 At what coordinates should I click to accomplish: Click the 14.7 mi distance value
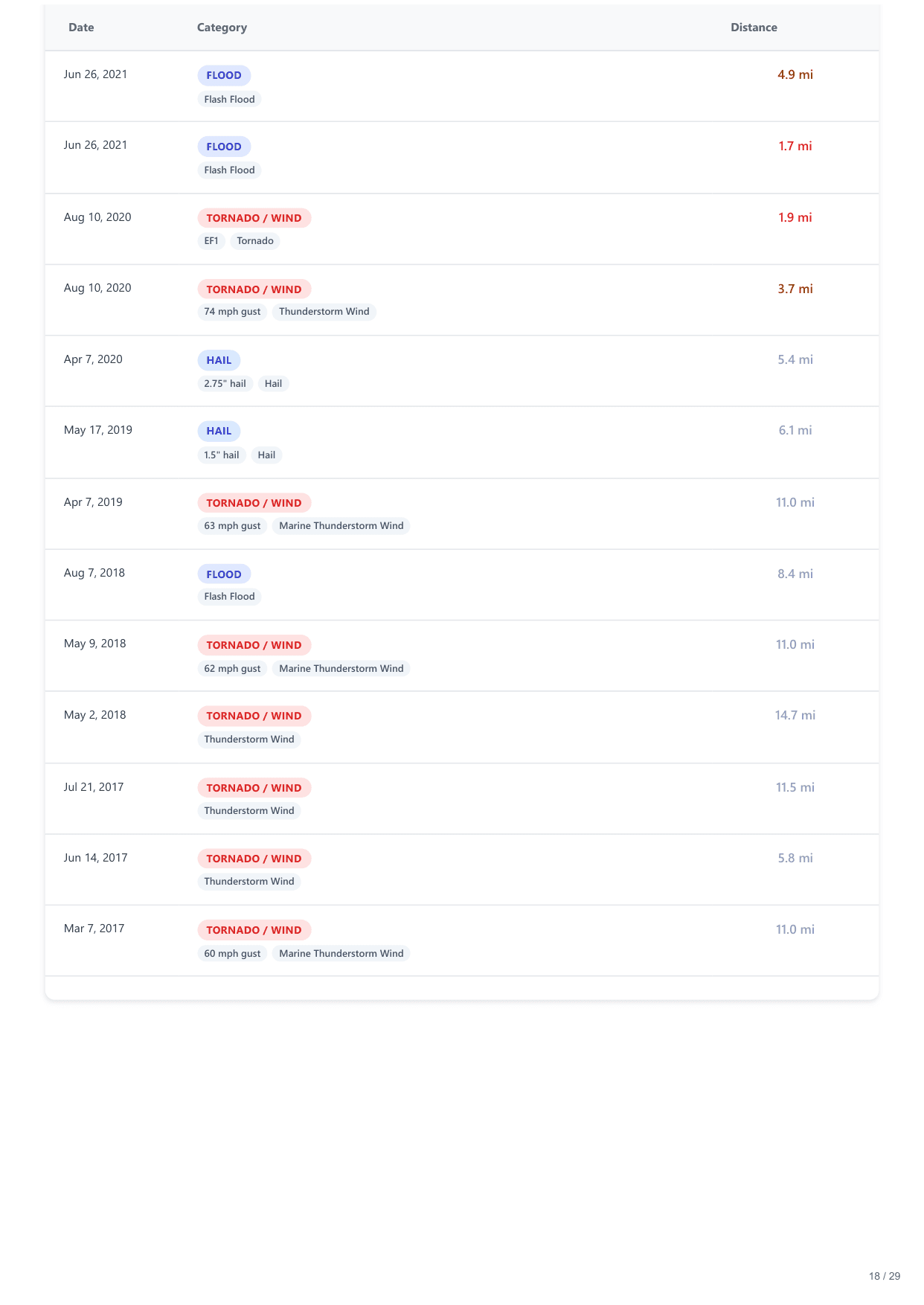[795, 715]
